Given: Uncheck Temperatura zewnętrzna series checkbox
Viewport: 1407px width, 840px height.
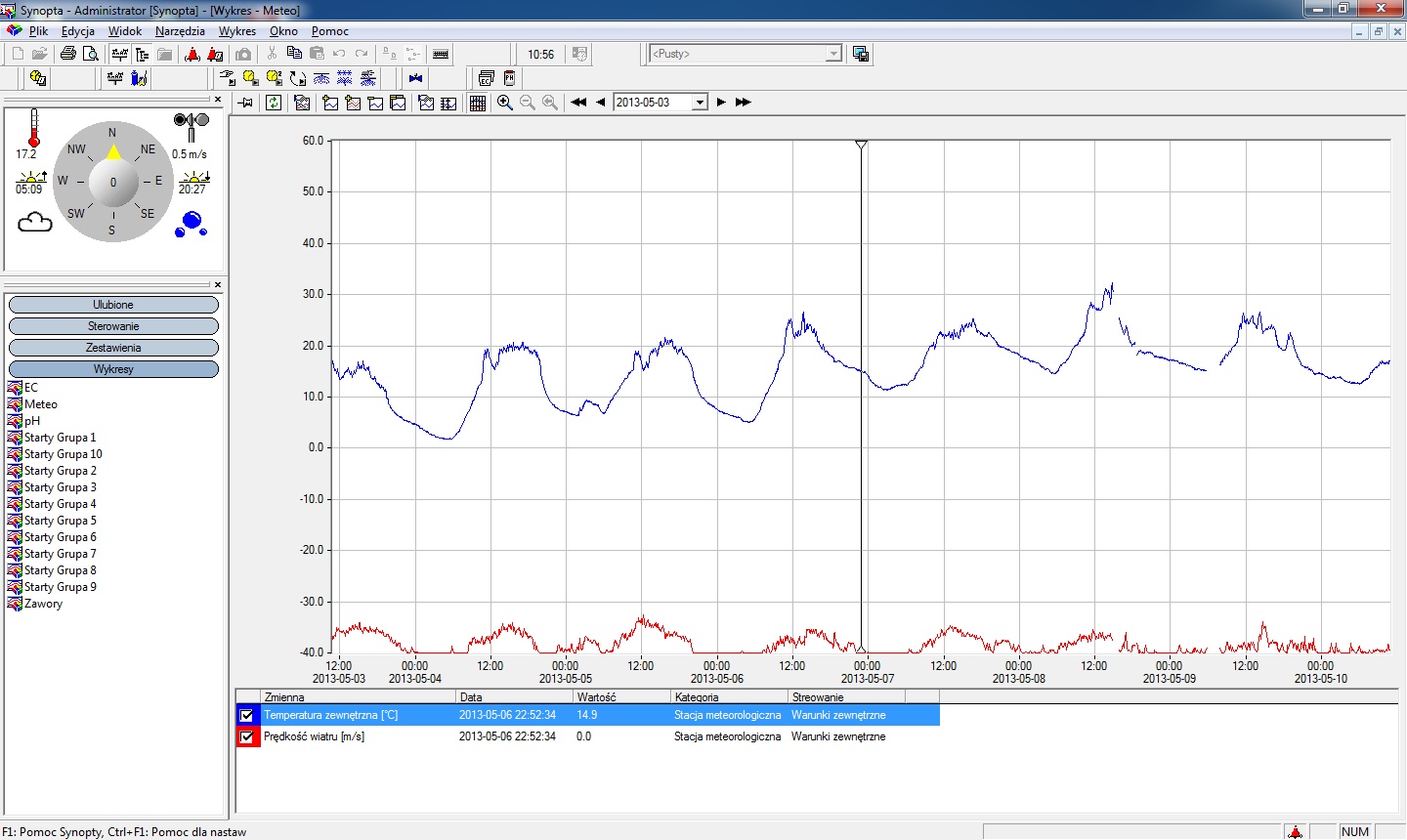Looking at the screenshot, I should (x=247, y=715).
